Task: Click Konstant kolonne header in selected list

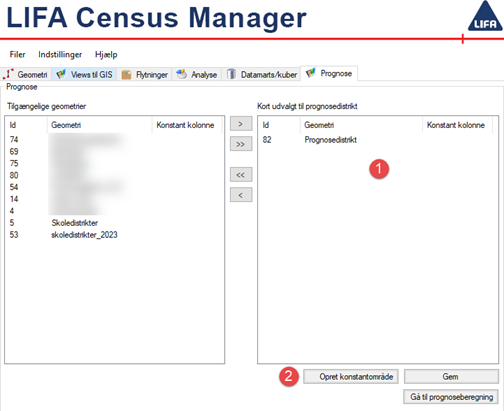Action: point(458,125)
